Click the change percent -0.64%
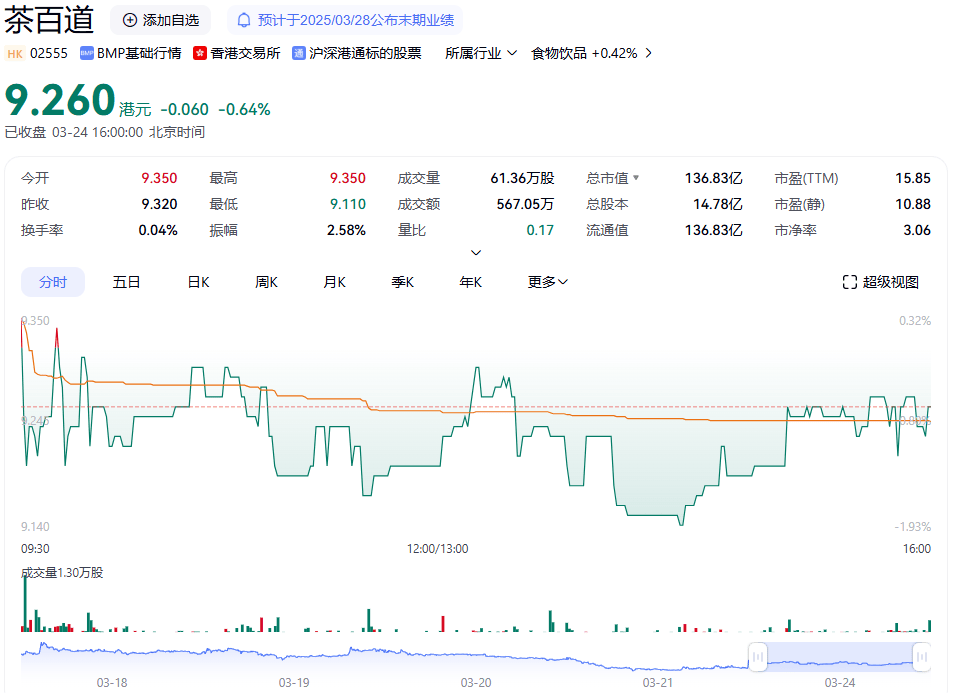 click(x=244, y=110)
